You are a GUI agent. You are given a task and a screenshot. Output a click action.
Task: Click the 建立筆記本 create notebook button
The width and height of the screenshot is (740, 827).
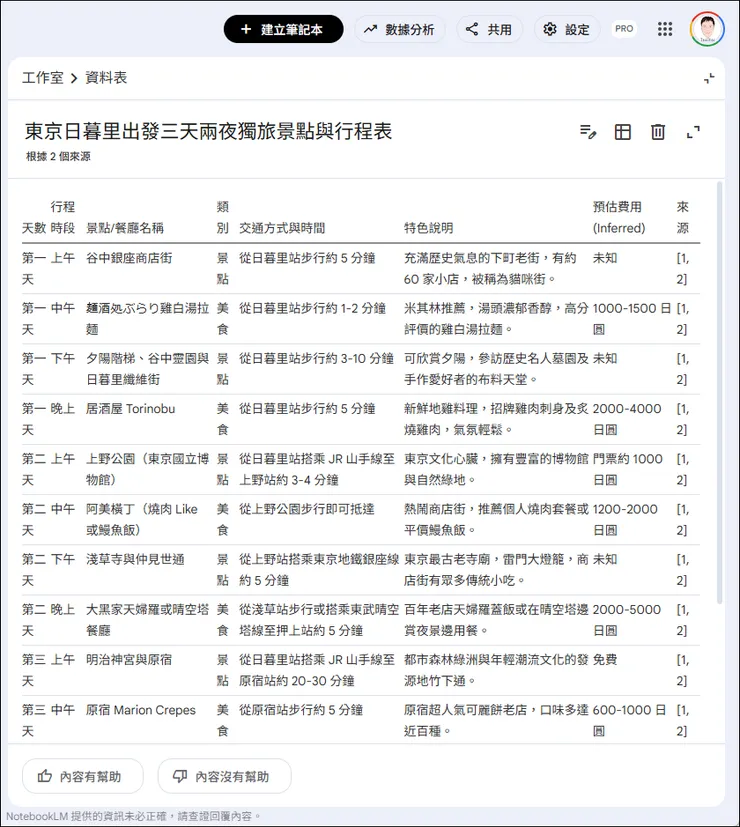pos(283,29)
